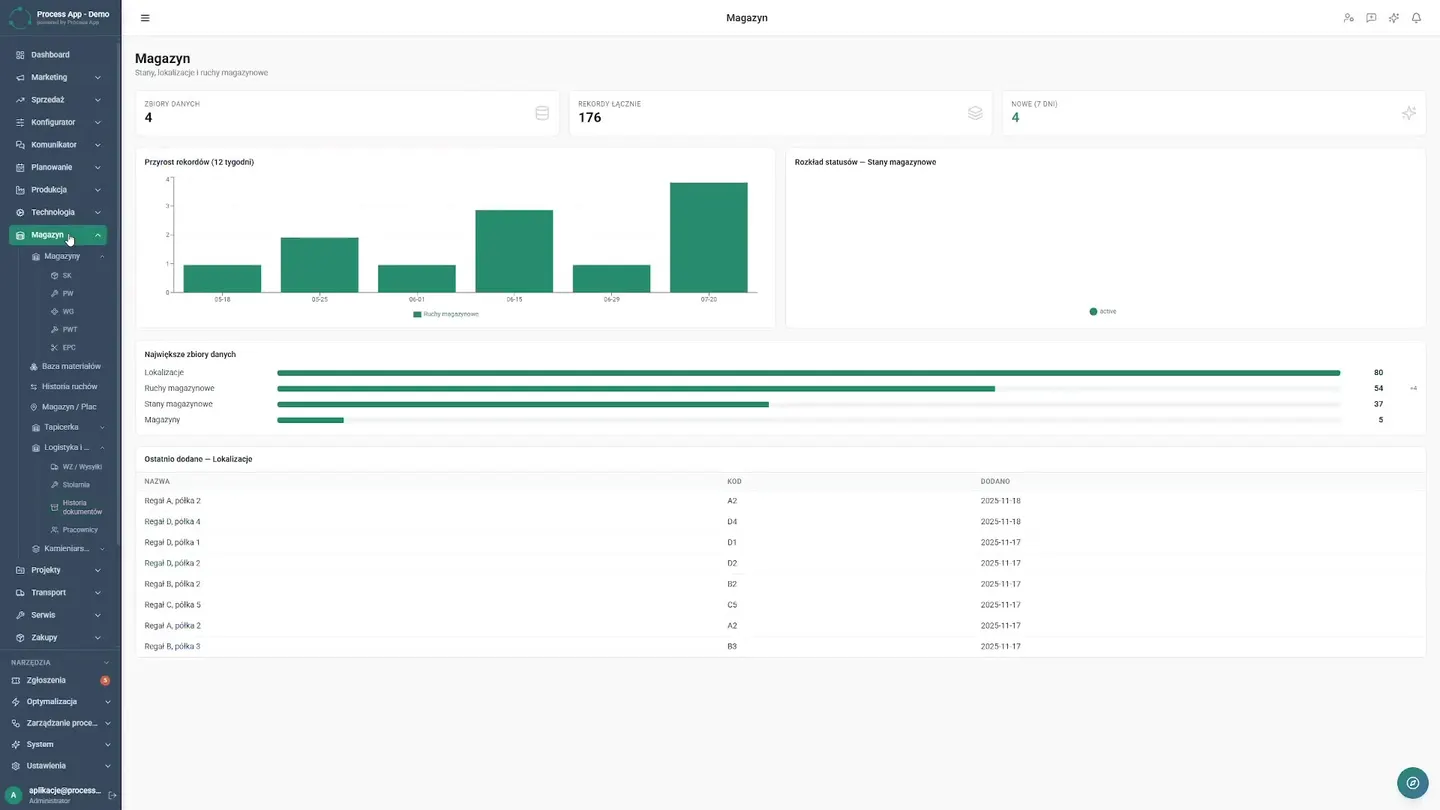Image resolution: width=1440 pixels, height=810 pixels.
Task: Click the Lokalizacje progress bar
Action: point(808,373)
